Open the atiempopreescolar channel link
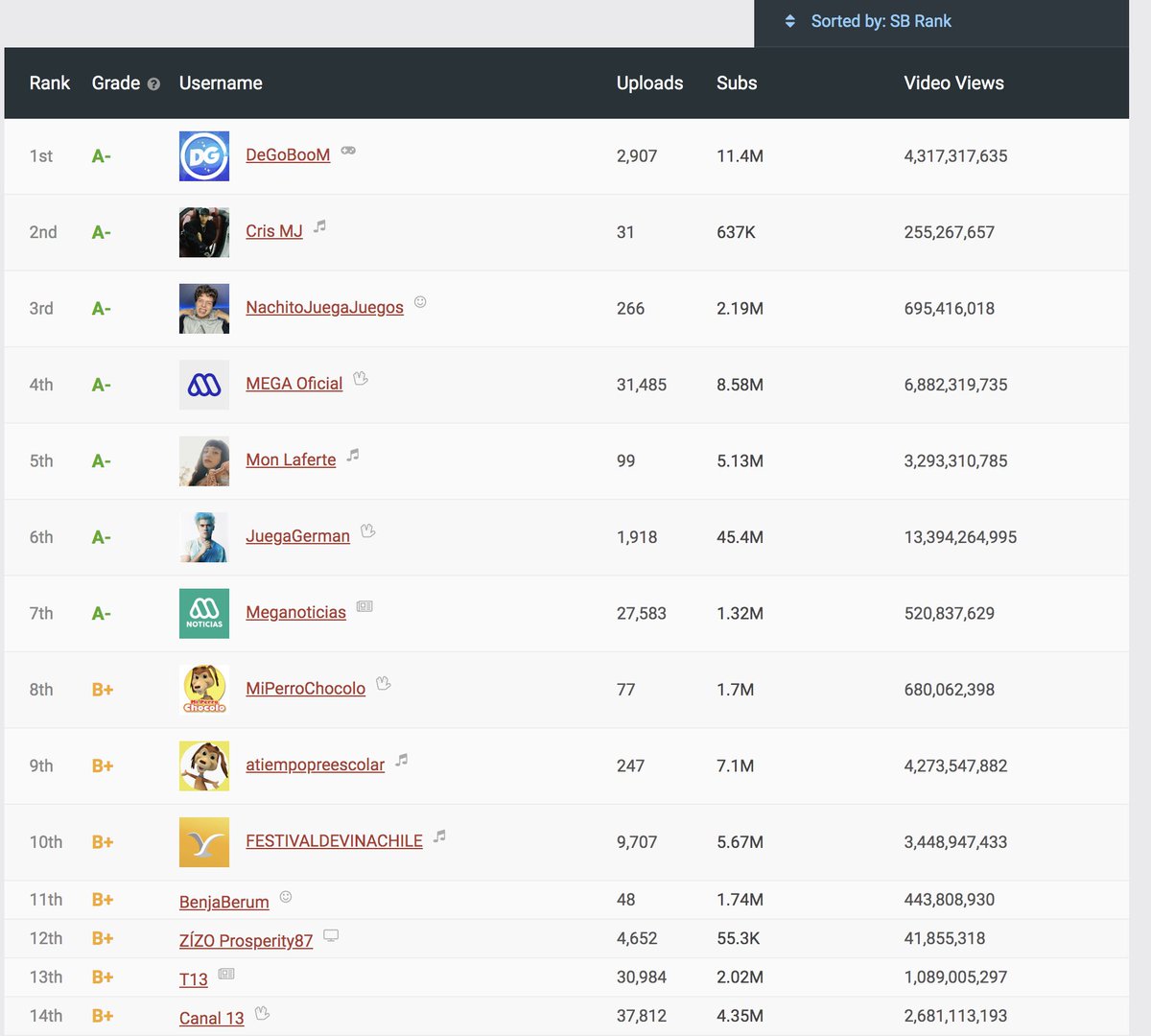This screenshot has width=1151, height=1036. pos(315,765)
